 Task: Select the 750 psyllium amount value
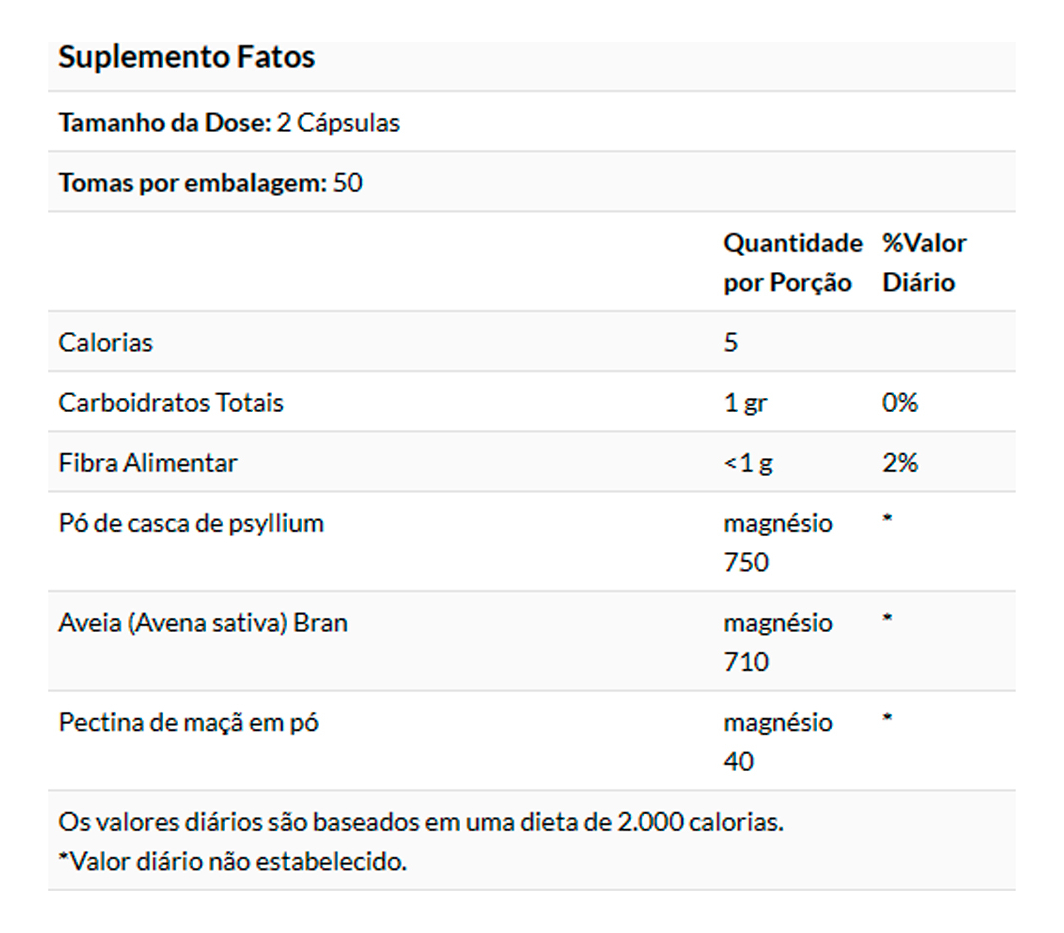746,562
